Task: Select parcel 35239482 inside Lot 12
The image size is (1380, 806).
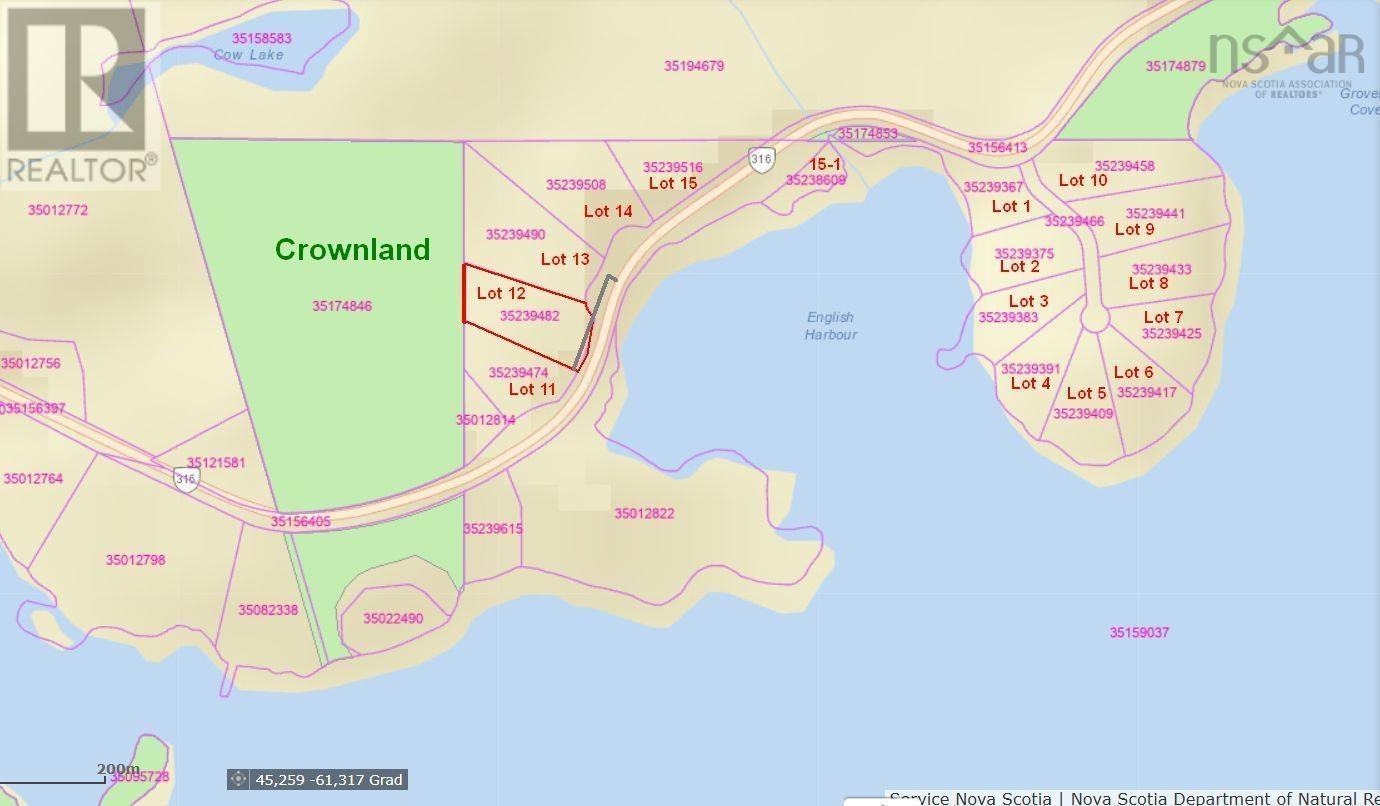Action: coord(530,315)
